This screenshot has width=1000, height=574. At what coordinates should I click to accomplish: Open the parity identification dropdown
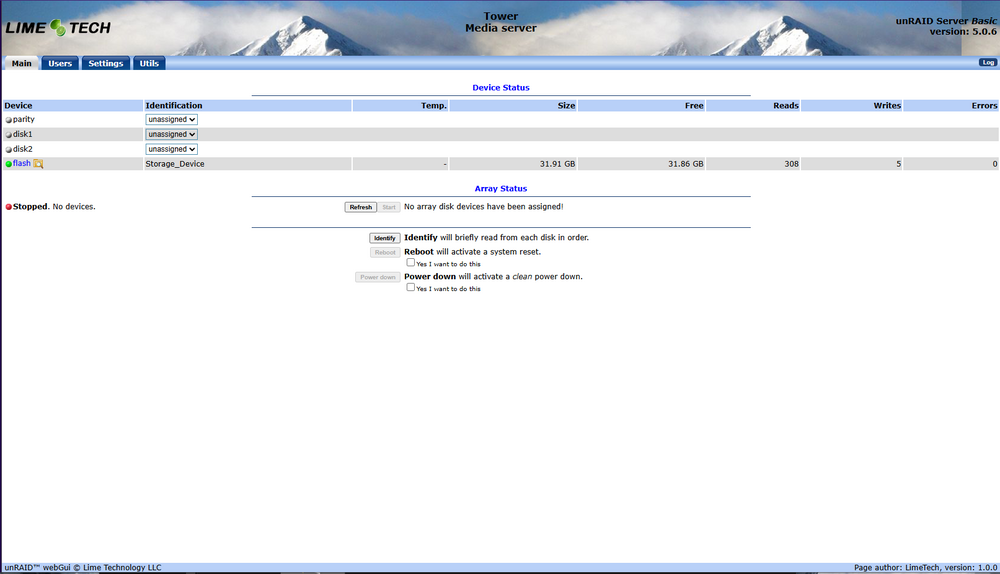coord(172,119)
